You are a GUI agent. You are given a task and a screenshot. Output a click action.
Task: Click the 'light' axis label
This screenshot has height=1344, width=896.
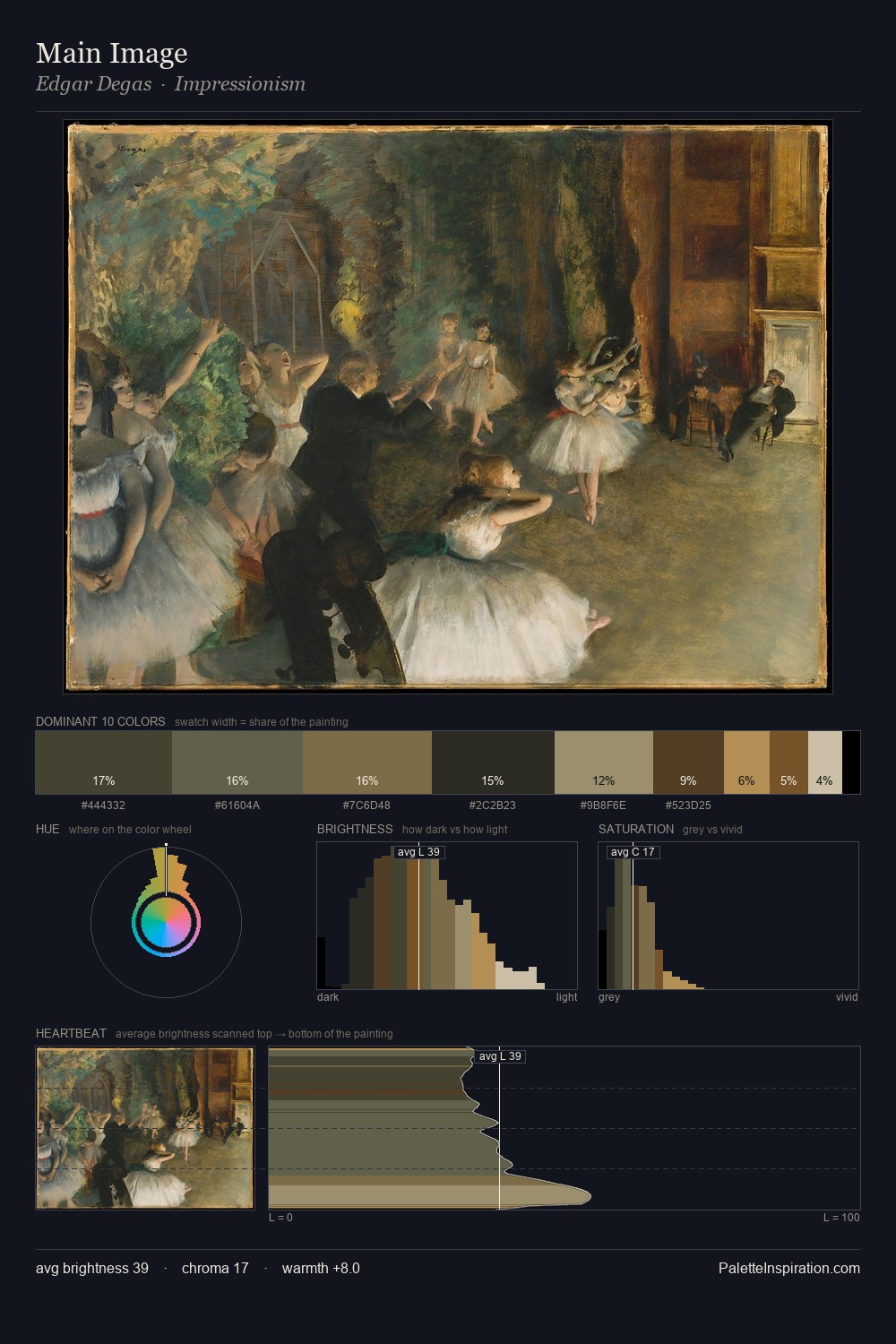coord(567,997)
